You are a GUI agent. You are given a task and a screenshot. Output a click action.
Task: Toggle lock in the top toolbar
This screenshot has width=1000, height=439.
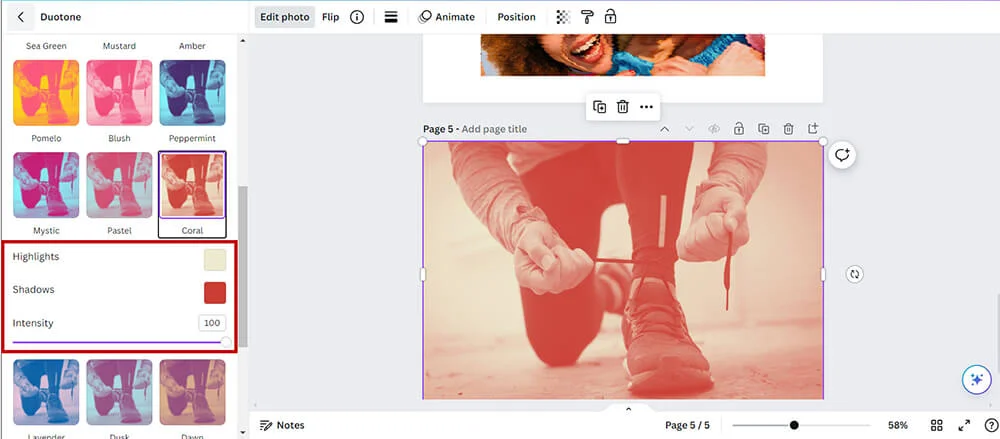[x=610, y=17]
